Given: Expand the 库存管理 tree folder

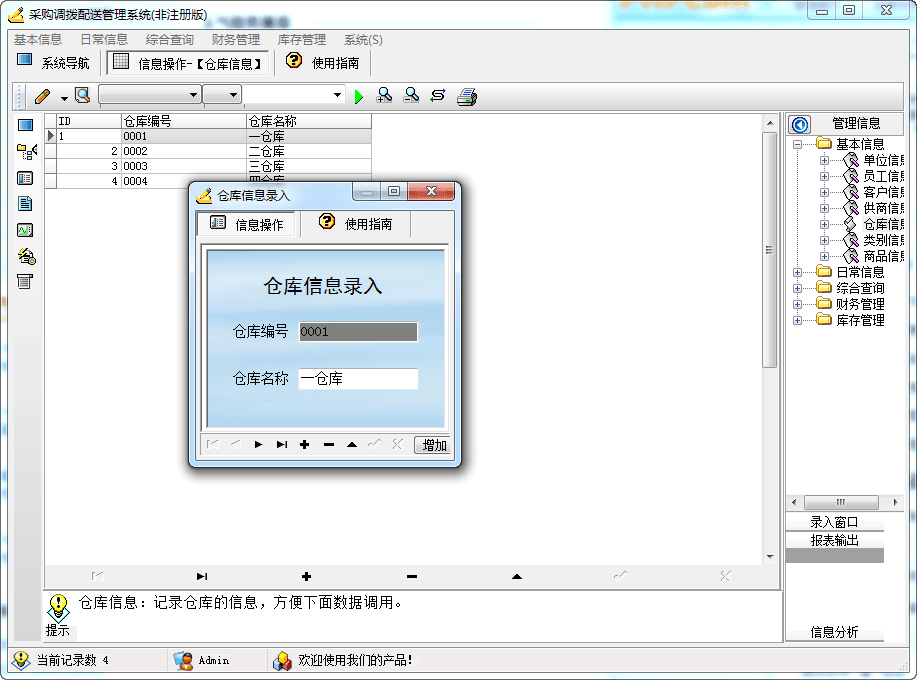Looking at the screenshot, I should point(798,320).
